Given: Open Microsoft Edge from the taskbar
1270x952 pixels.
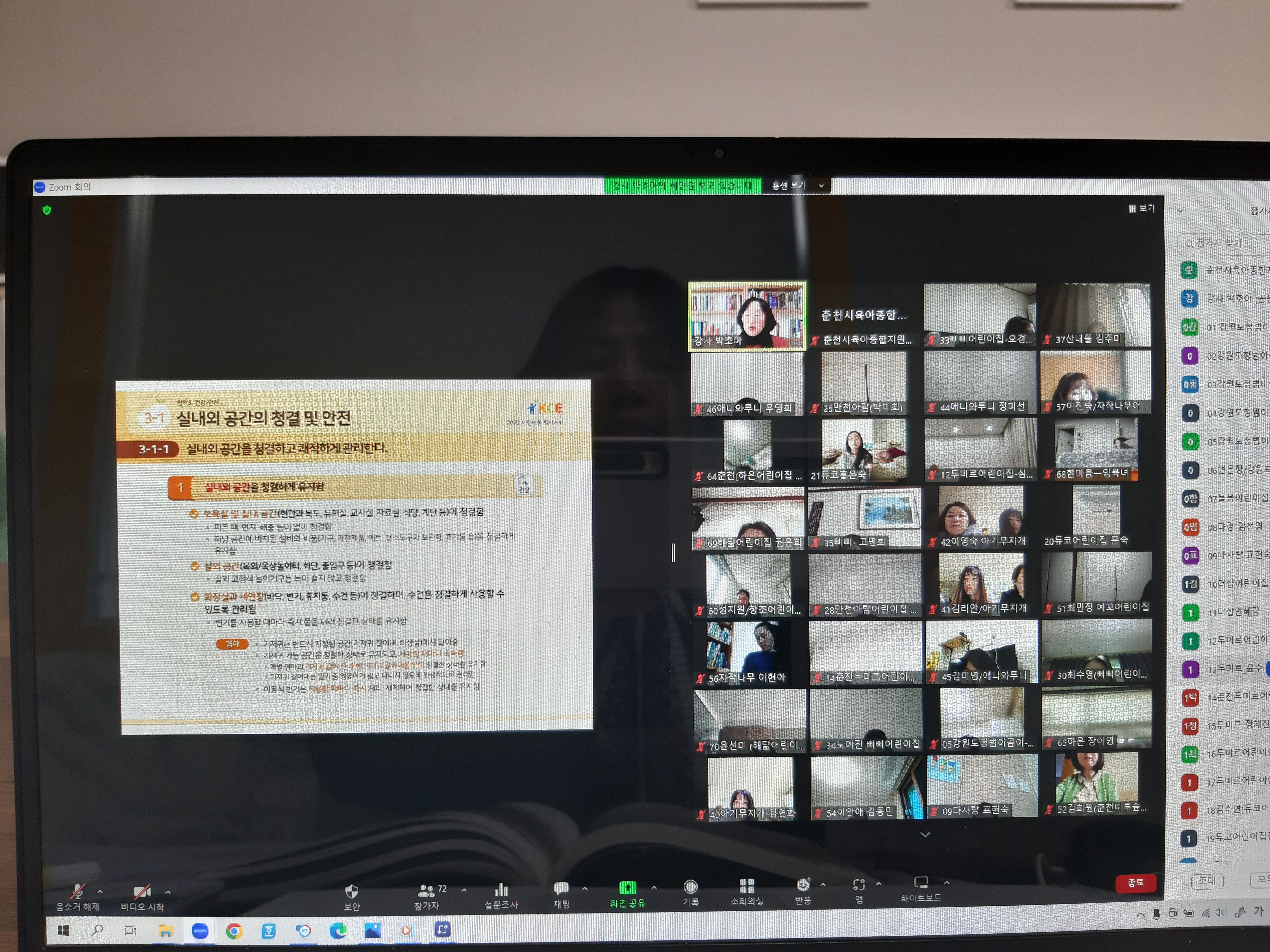Looking at the screenshot, I should click(x=338, y=930).
